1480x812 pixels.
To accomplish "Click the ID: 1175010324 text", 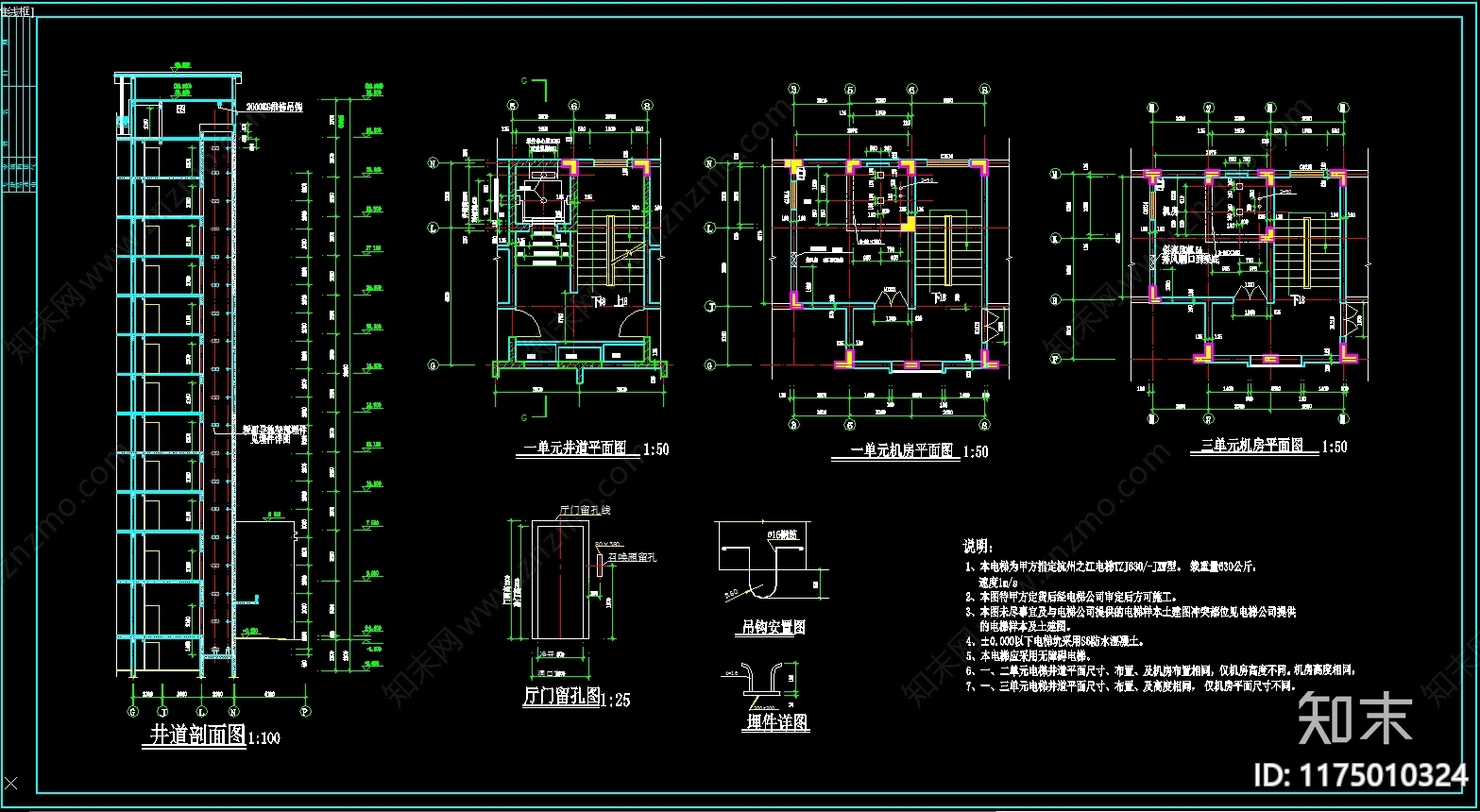I will pyautogui.click(x=1360, y=776).
